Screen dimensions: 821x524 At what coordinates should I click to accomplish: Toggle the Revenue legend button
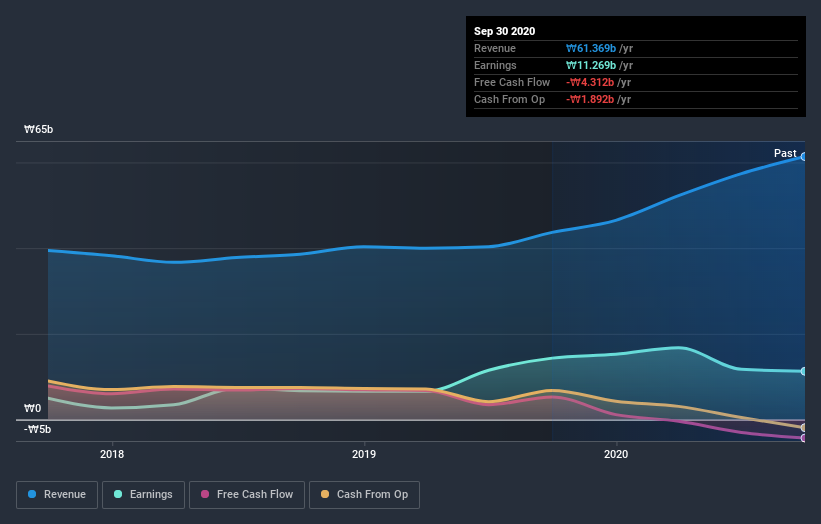(x=57, y=495)
